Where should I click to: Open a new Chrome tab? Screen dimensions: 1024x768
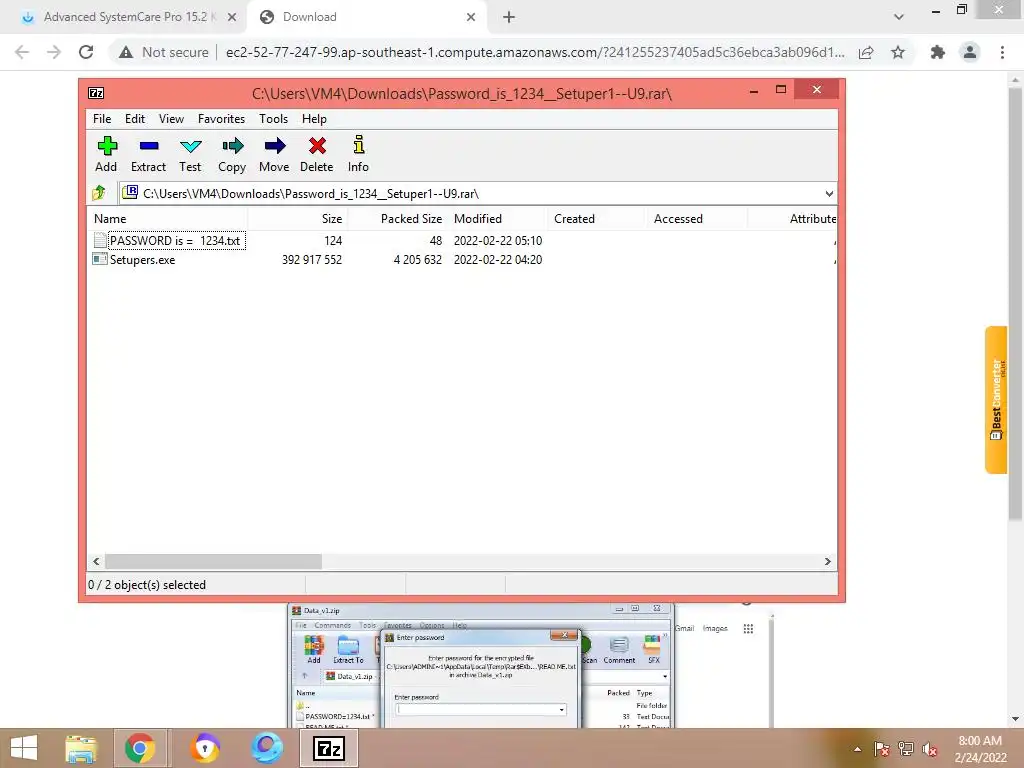tap(509, 18)
